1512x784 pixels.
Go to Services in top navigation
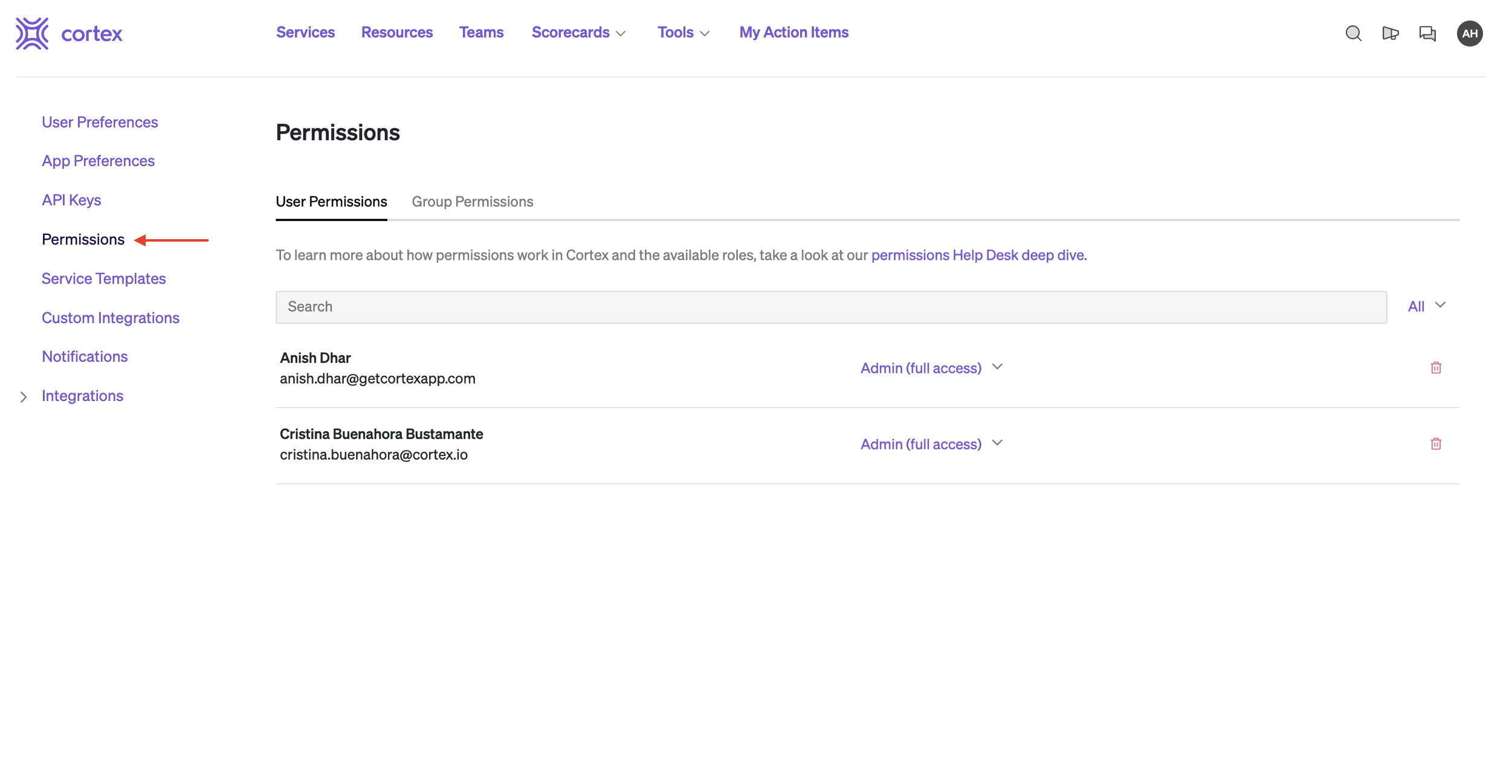(x=305, y=33)
